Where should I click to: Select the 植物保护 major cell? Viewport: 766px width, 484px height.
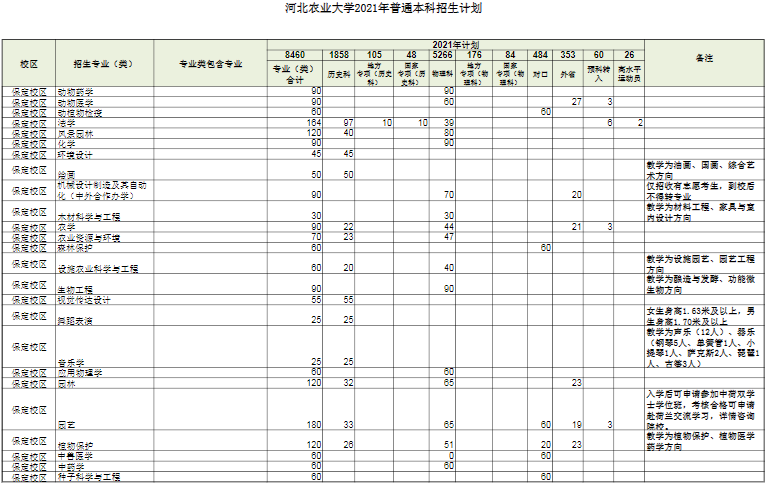point(76,444)
